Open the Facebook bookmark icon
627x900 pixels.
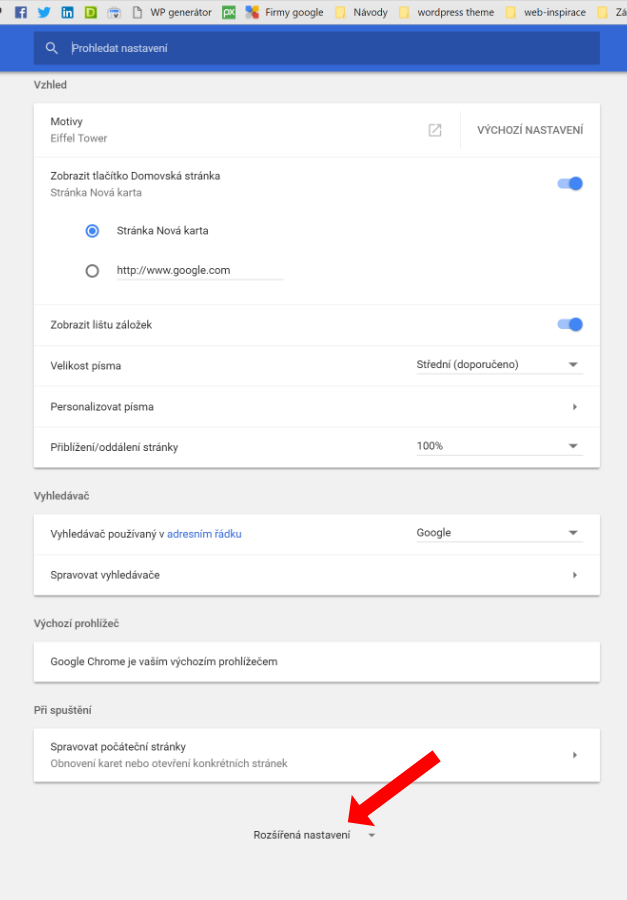click(x=21, y=12)
